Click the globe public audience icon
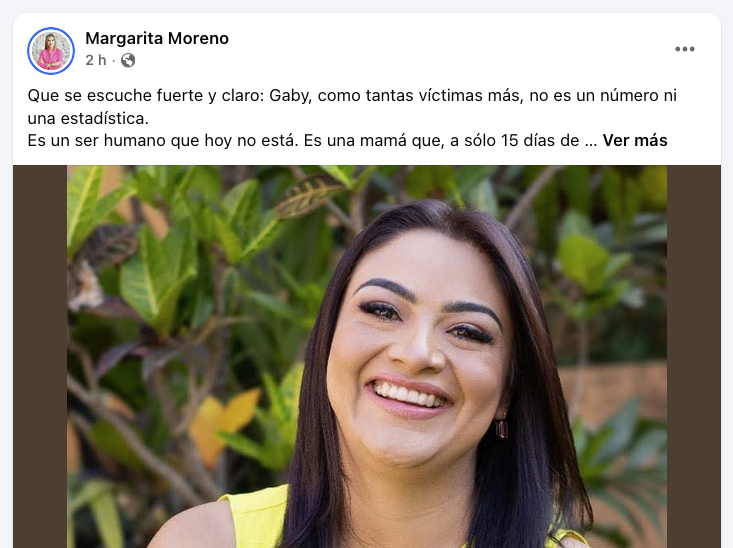 click(128, 60)
